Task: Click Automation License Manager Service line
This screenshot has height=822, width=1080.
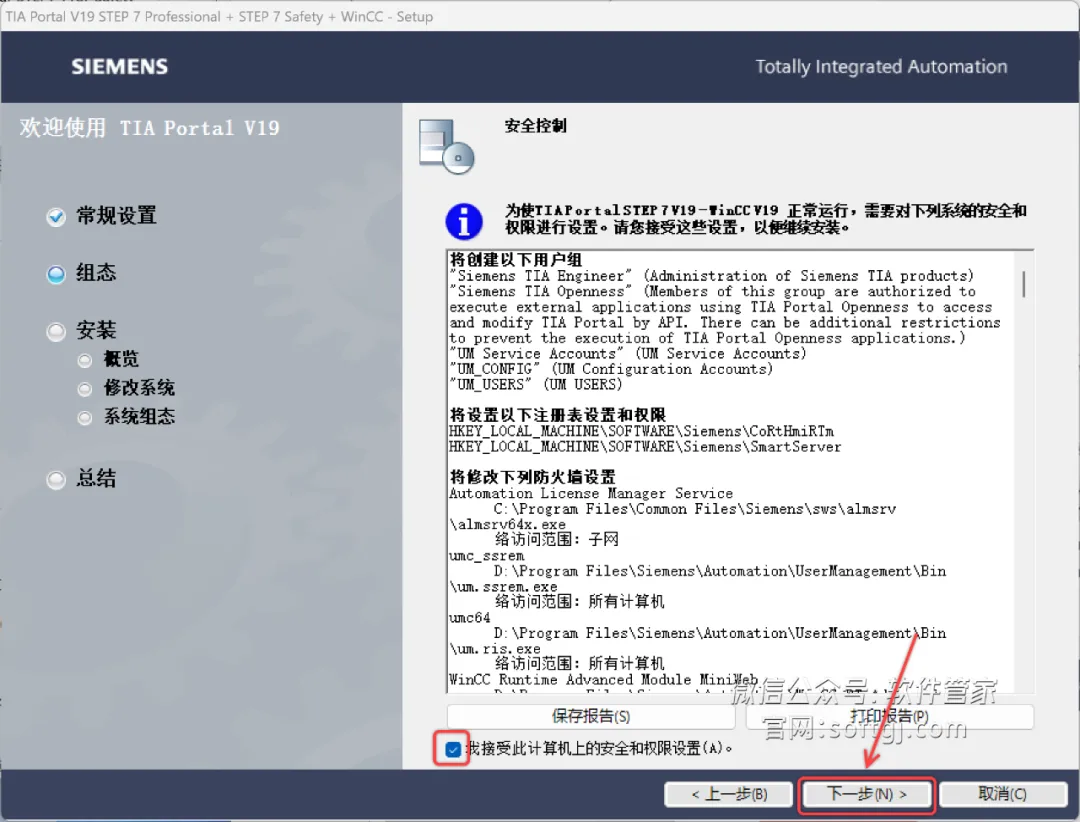Action: pyautogui.click(x=591, y=493)
